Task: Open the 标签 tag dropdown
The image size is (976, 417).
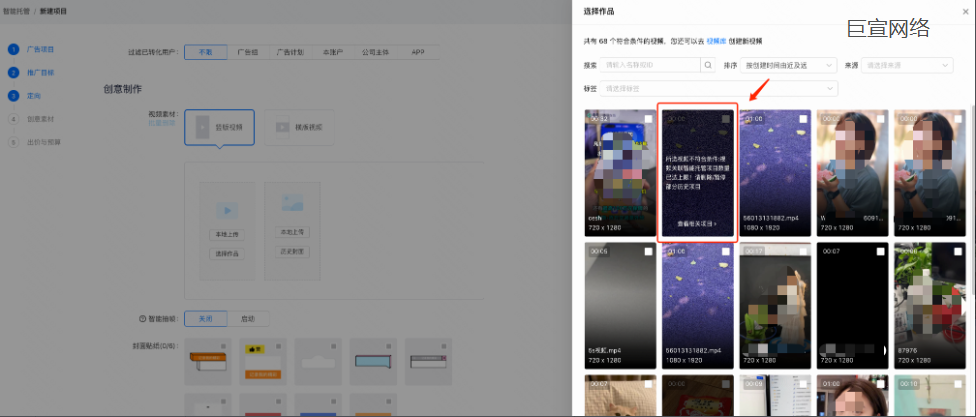Action: coord(718,89)
